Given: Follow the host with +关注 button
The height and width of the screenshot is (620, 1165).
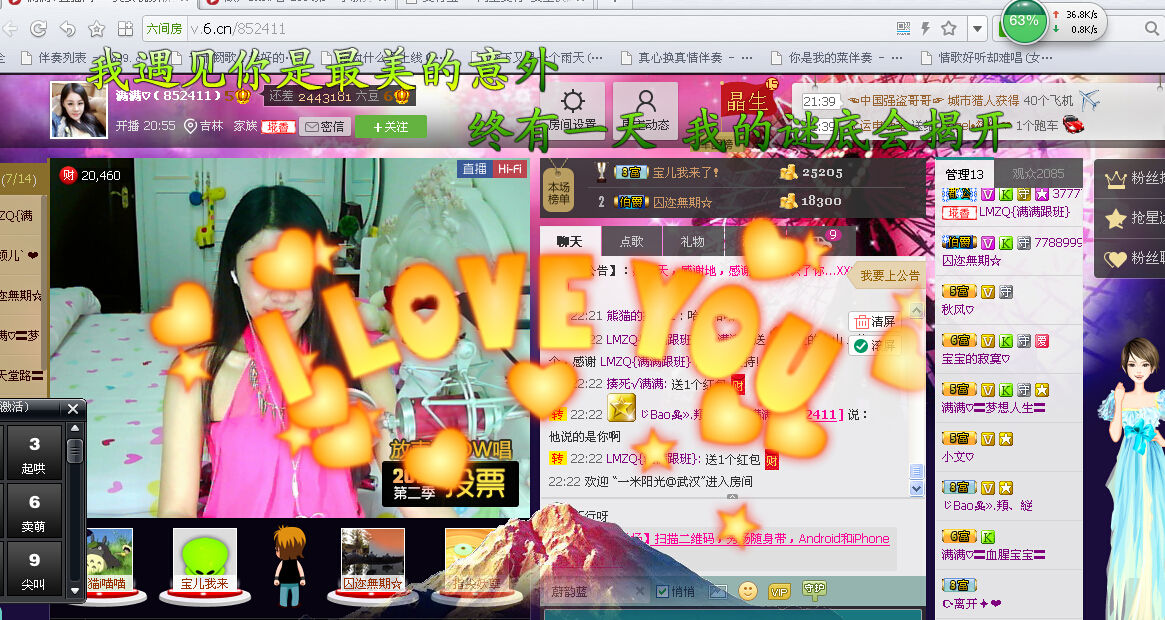Looking at the screenshot, I should coord(391,126).
